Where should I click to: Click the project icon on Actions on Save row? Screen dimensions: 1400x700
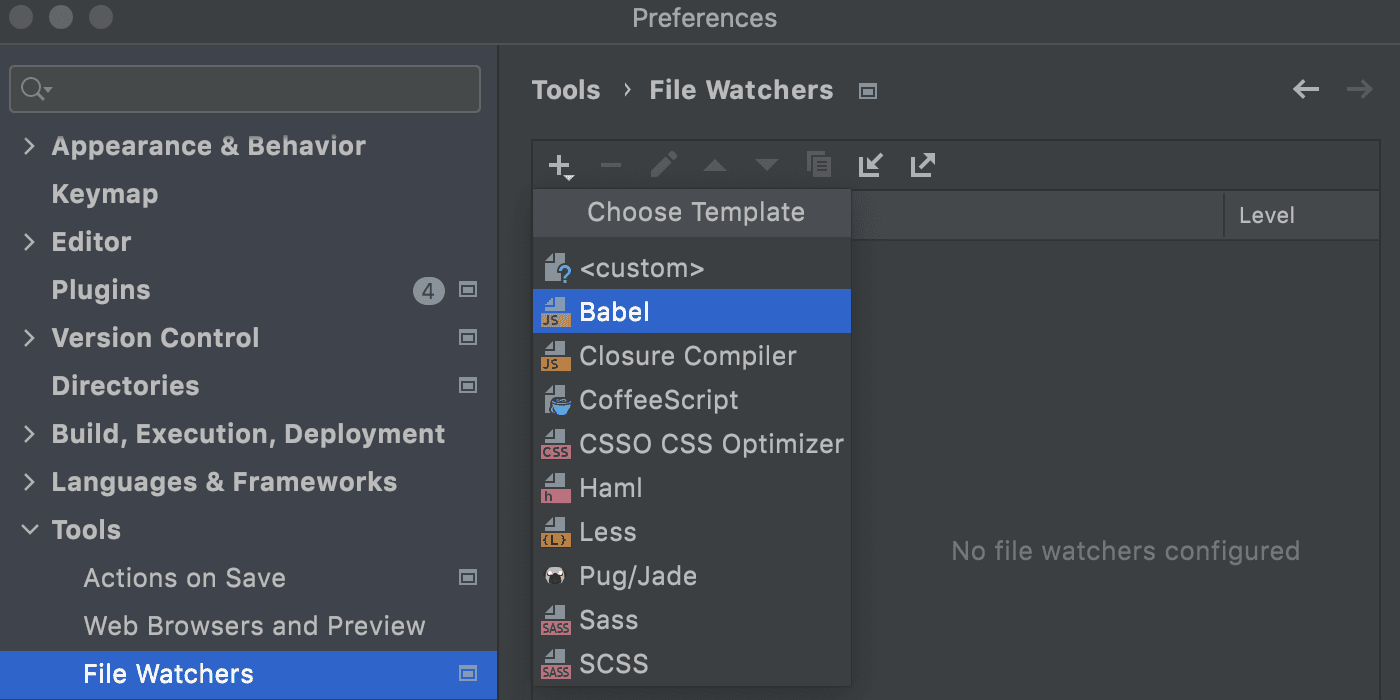(467, 578)
